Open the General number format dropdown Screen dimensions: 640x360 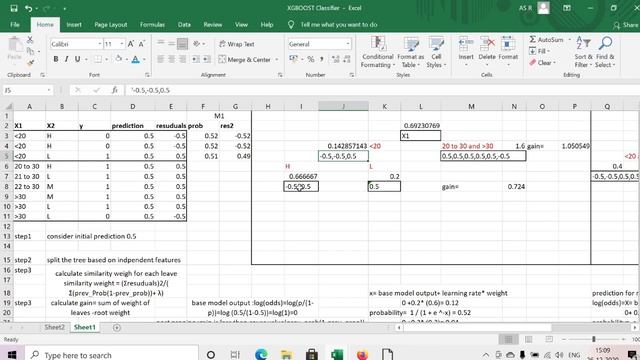pos(348,44)
